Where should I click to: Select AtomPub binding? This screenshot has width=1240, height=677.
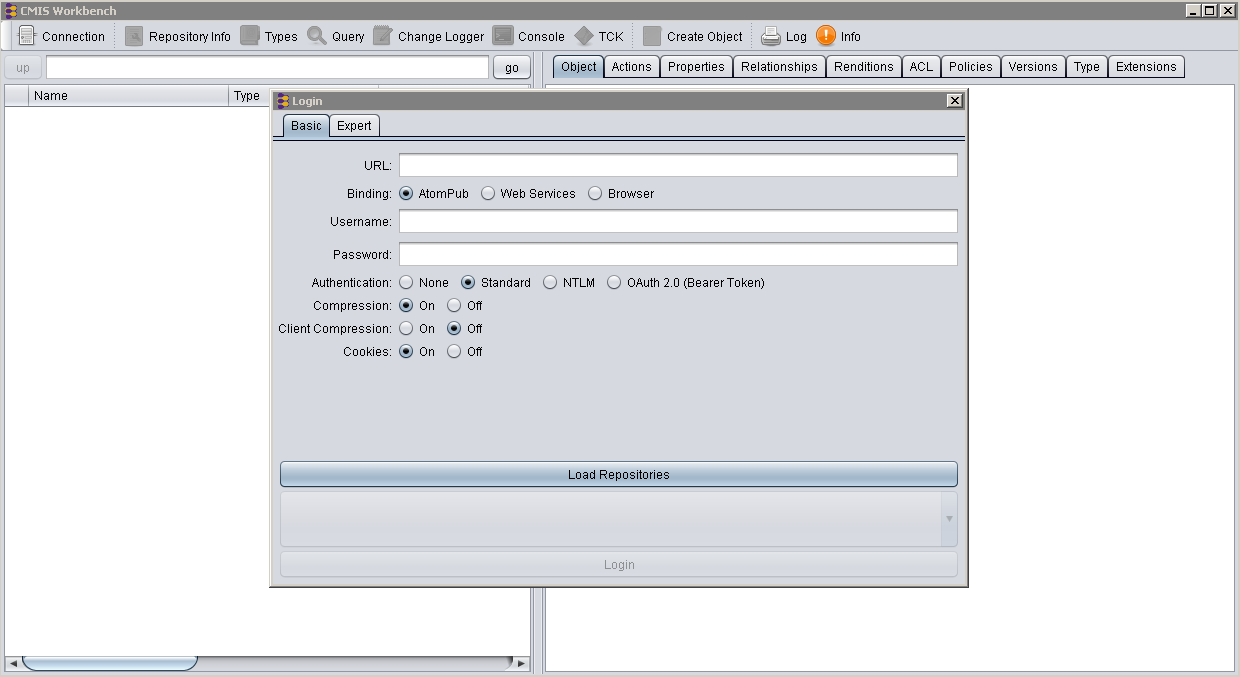point(406,194)
